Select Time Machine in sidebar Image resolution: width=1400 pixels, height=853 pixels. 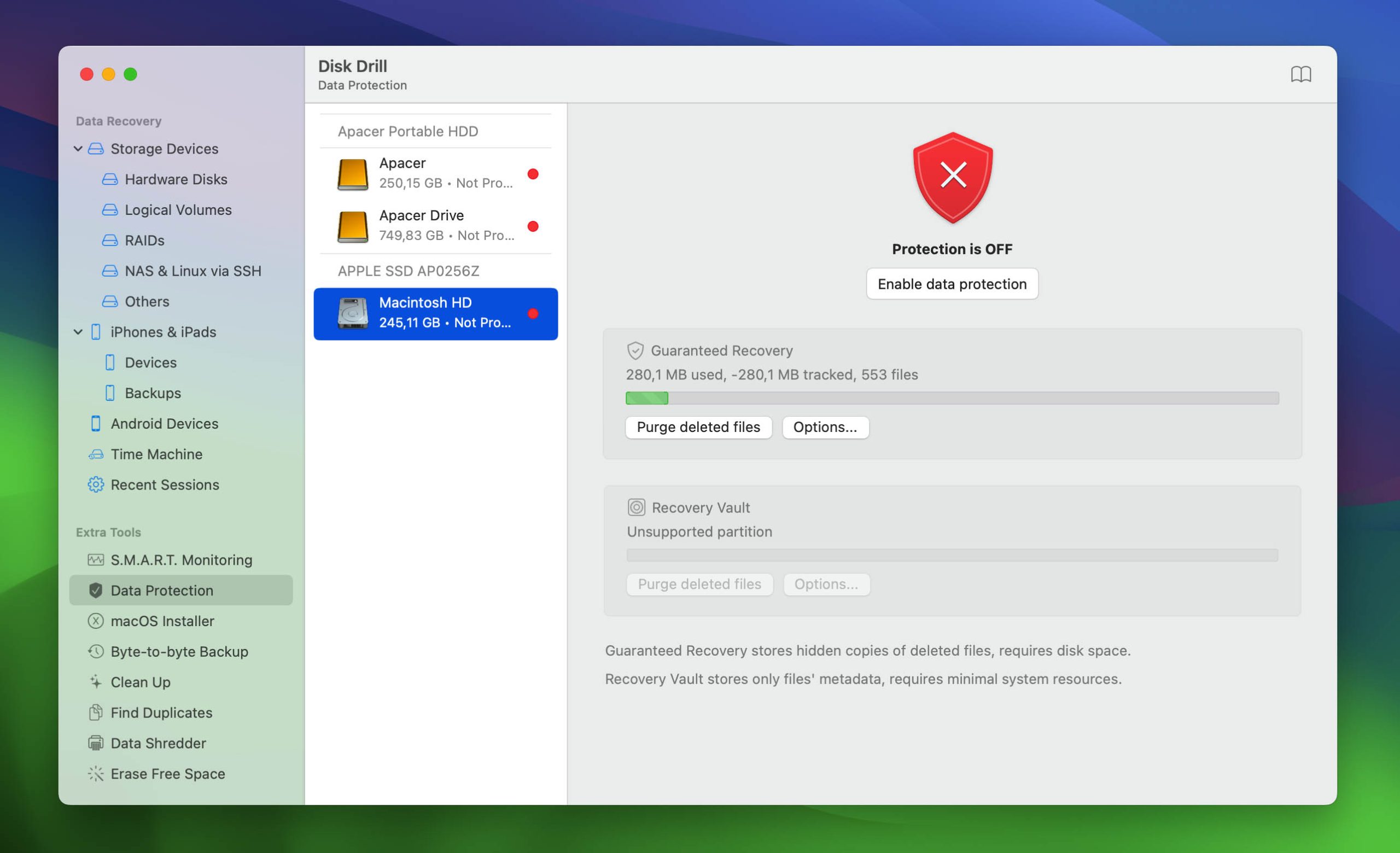tap(157, 453)
